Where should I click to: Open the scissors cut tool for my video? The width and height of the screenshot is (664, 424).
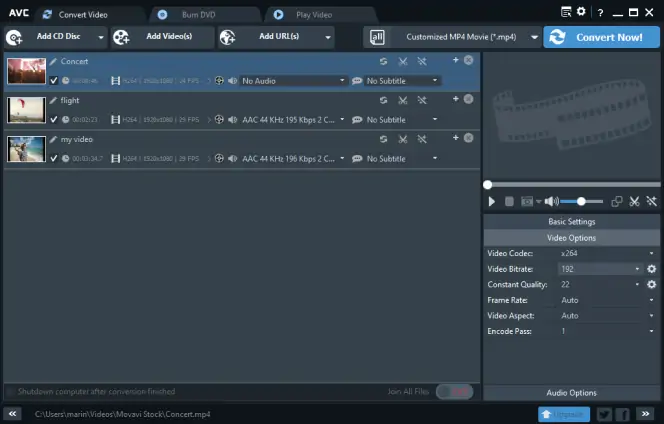pos(403,139)
